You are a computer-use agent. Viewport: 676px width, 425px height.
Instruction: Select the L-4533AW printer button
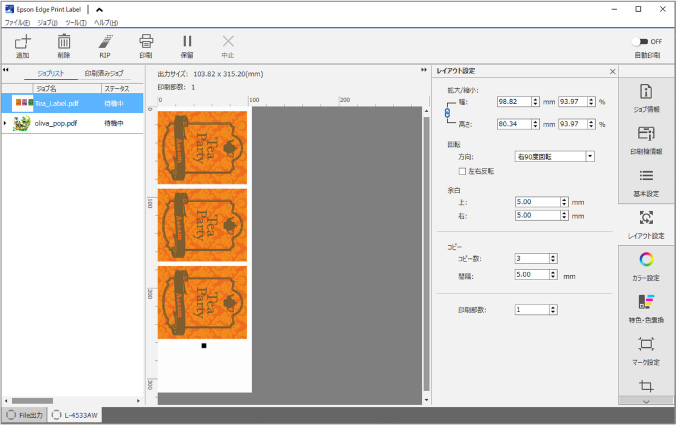click(x=75, y=414)
